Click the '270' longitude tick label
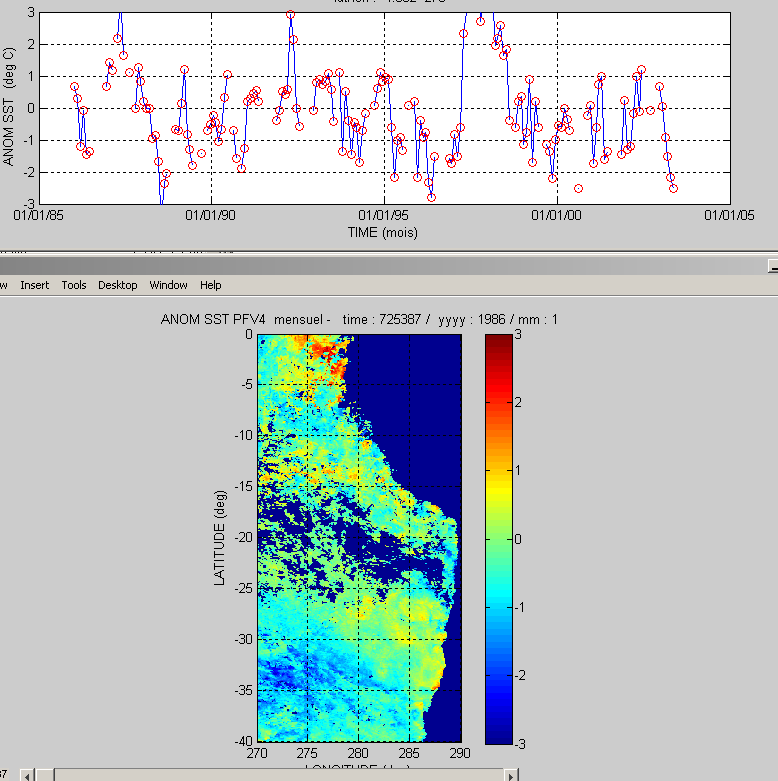 [257, 753]
